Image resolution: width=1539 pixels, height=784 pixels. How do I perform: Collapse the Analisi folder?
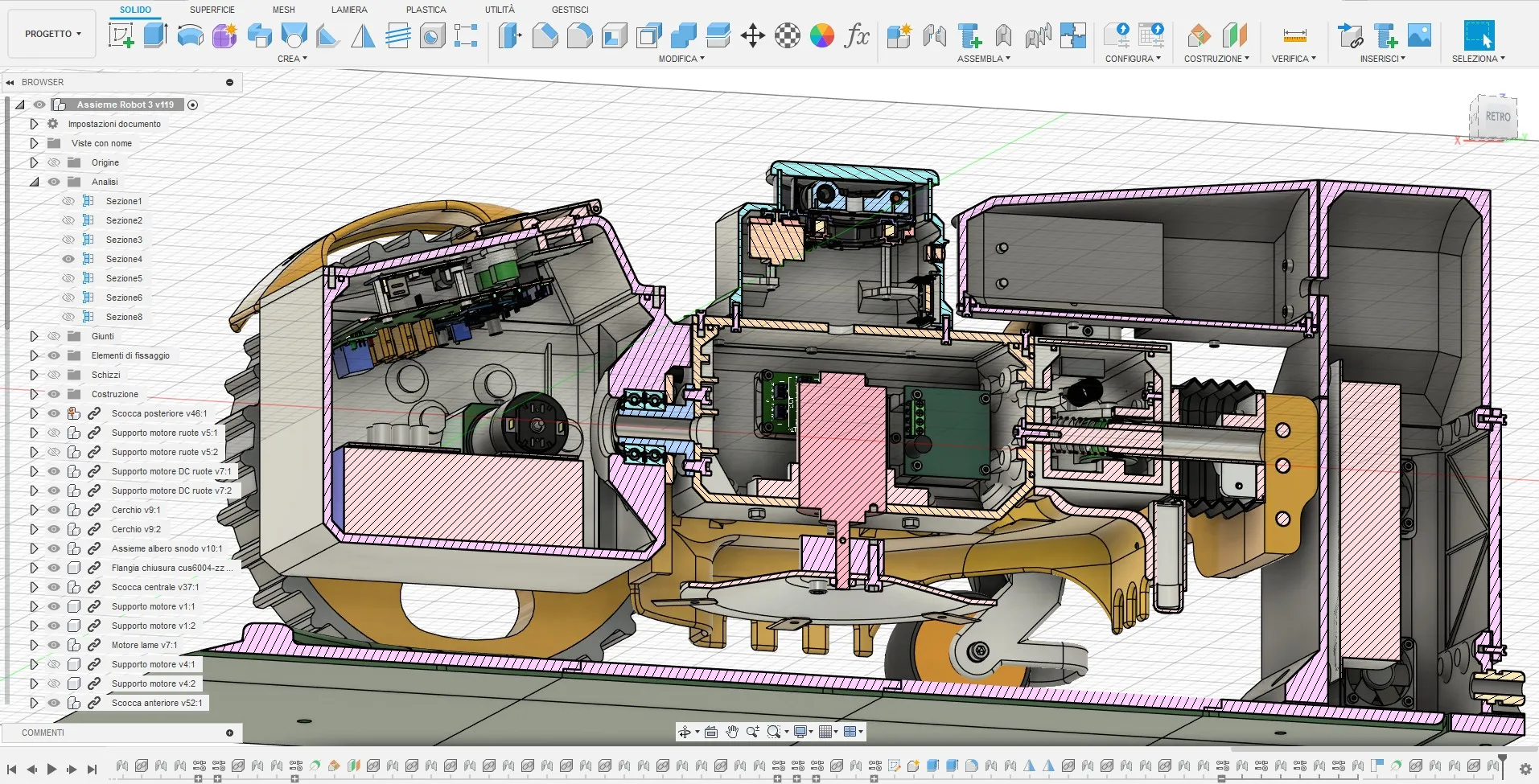34,182
